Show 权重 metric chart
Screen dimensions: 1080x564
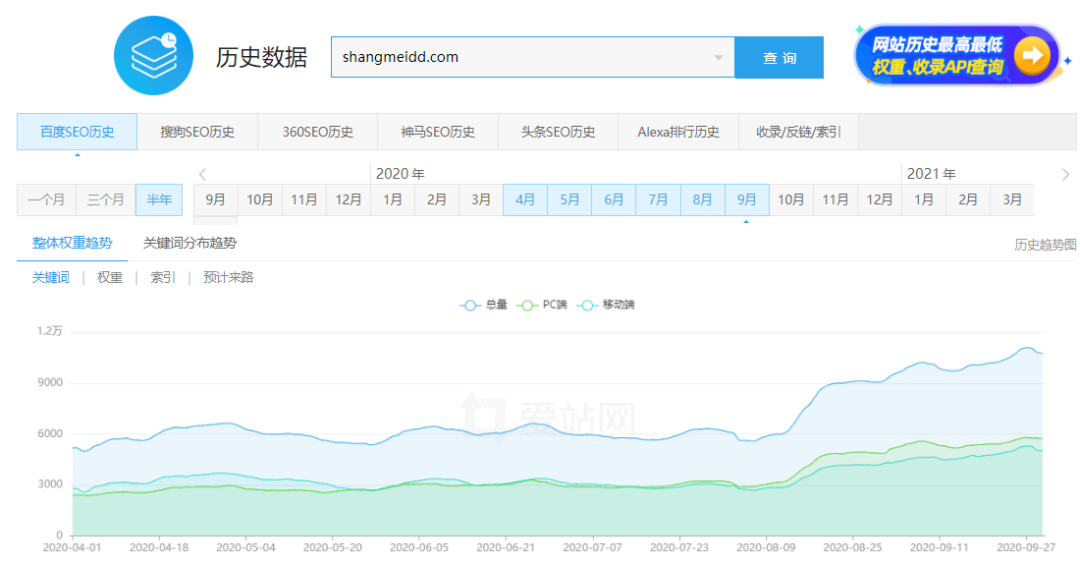pyautogui.click(x=110, y=278)
